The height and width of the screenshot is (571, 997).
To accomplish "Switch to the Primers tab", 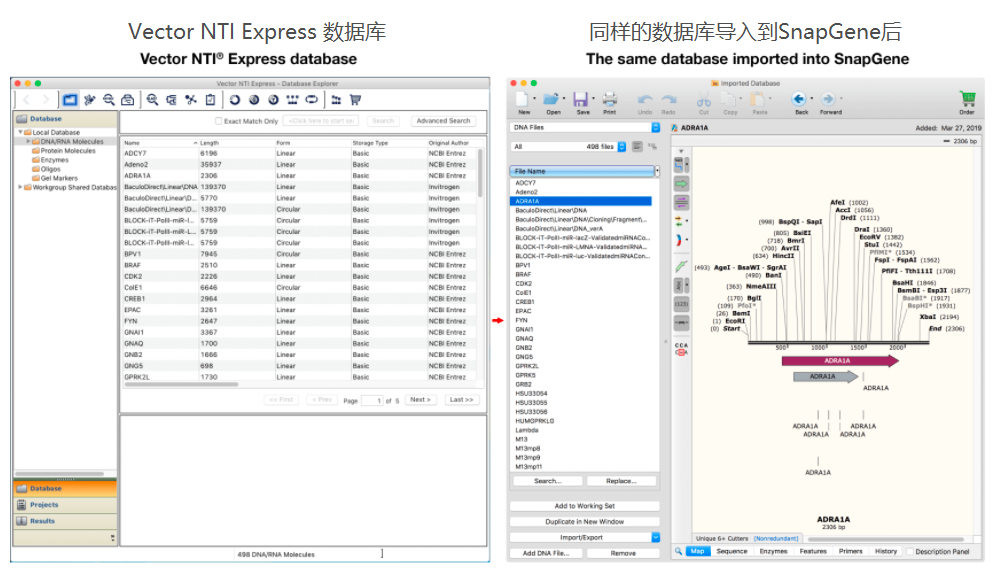I will [850, 551].
